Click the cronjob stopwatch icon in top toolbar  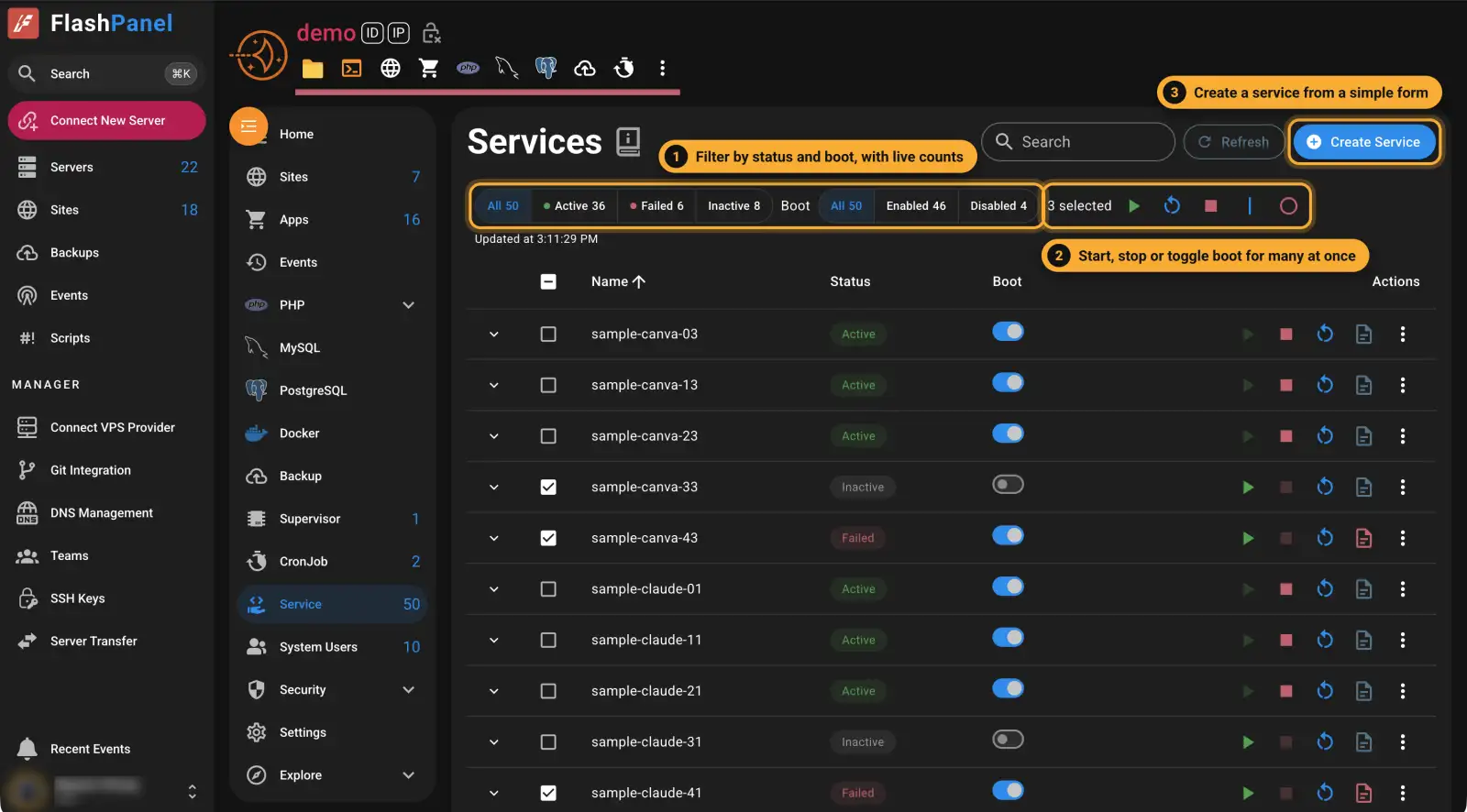[x=624, y=68]
